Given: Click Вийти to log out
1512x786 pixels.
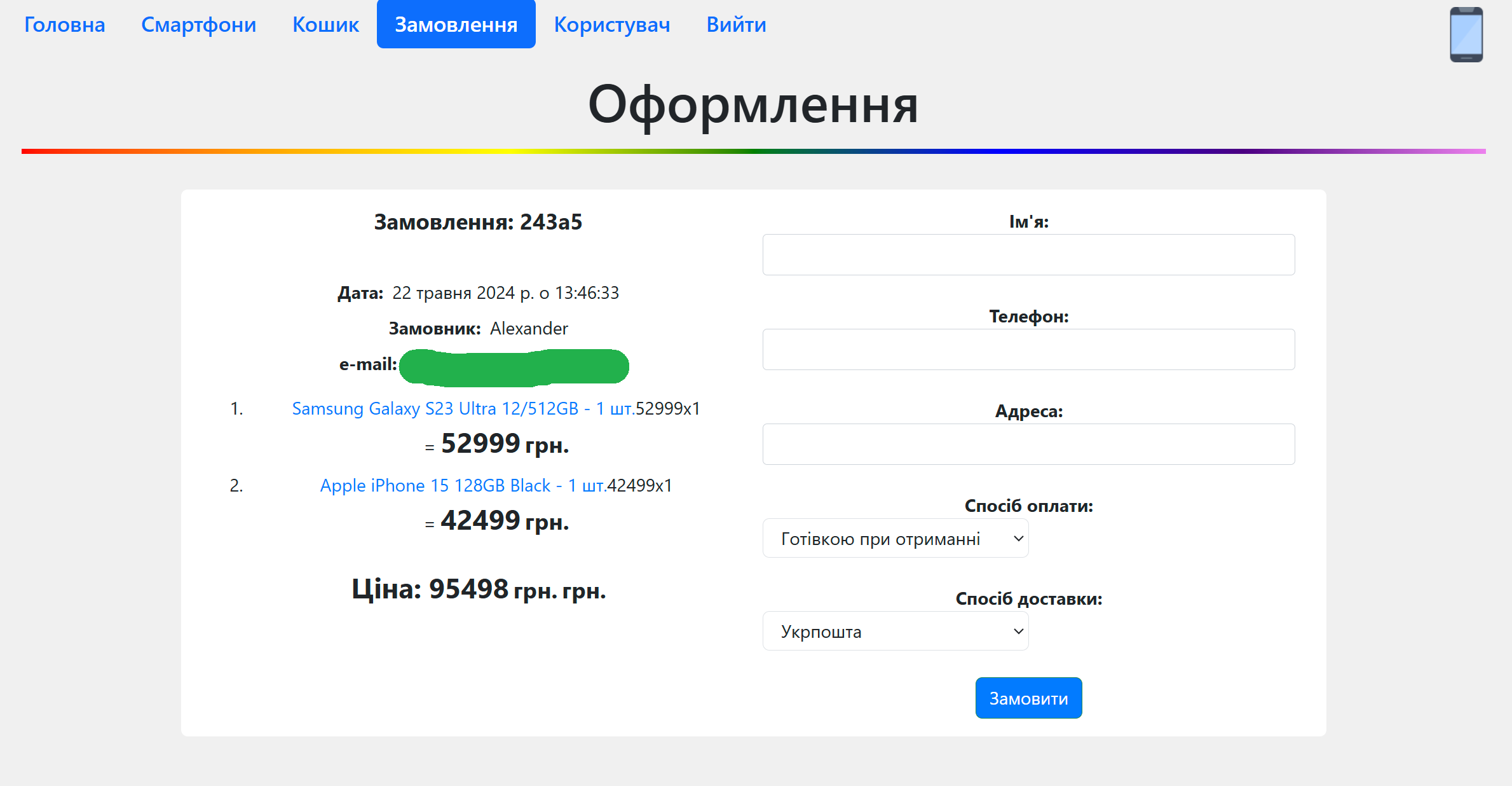Looking at the screenshot, I should (x=736, y=24).
